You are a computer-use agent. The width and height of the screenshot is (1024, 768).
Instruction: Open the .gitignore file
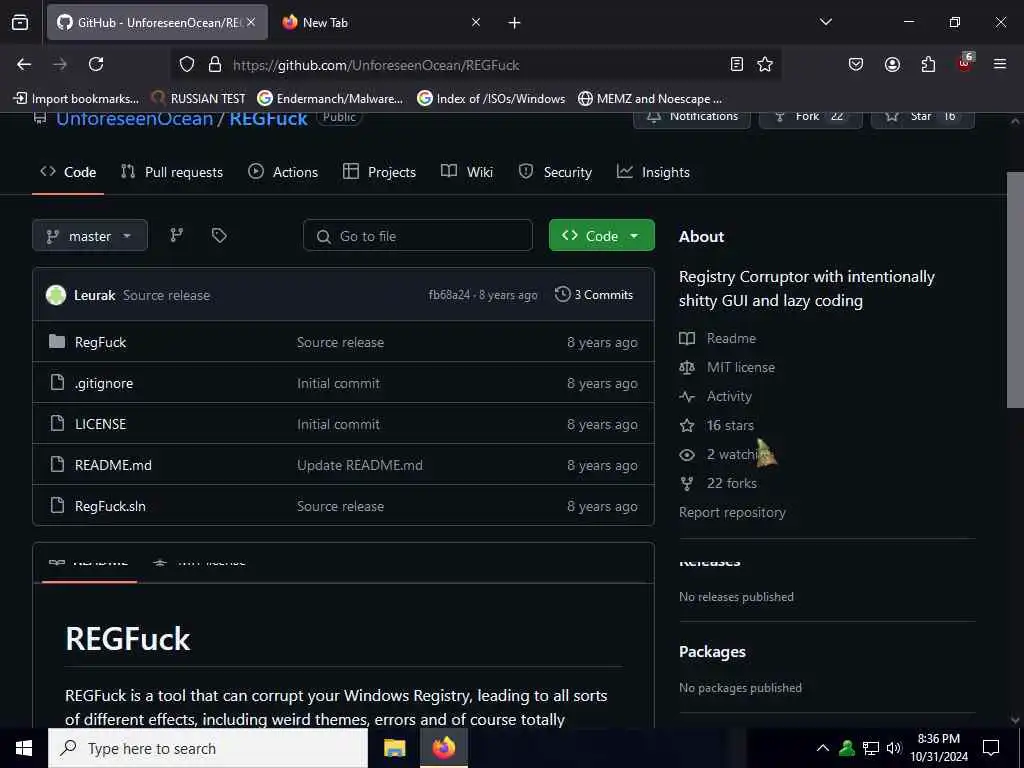point(104,383)
